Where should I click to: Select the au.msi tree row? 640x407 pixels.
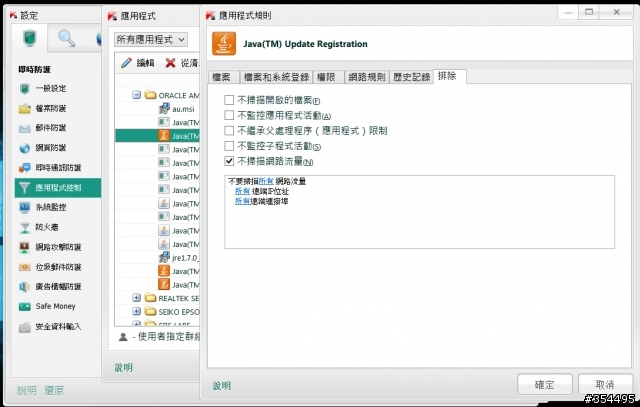[158, 109]
